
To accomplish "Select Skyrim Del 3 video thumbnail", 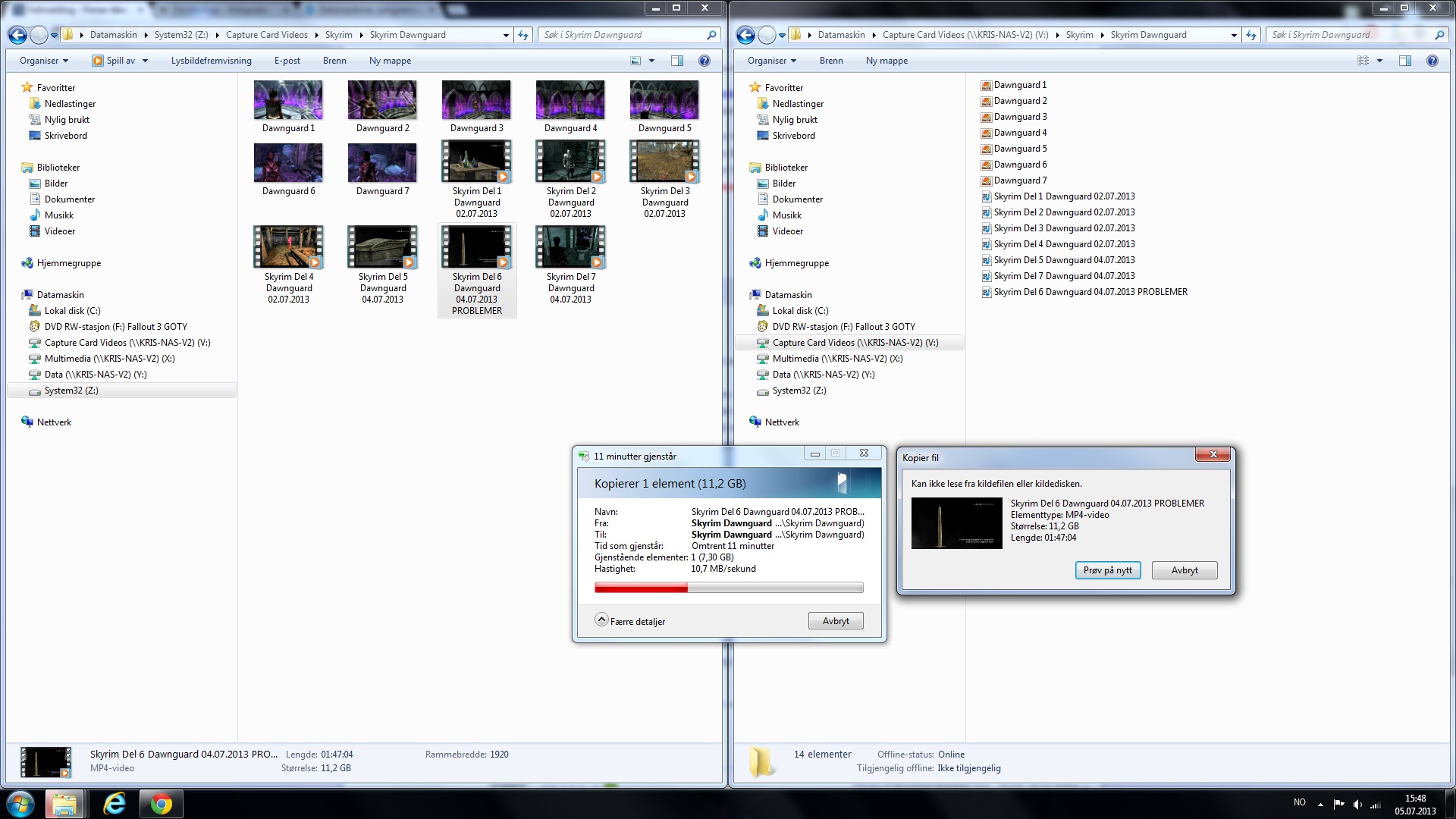I will click(x=664, y=162).
